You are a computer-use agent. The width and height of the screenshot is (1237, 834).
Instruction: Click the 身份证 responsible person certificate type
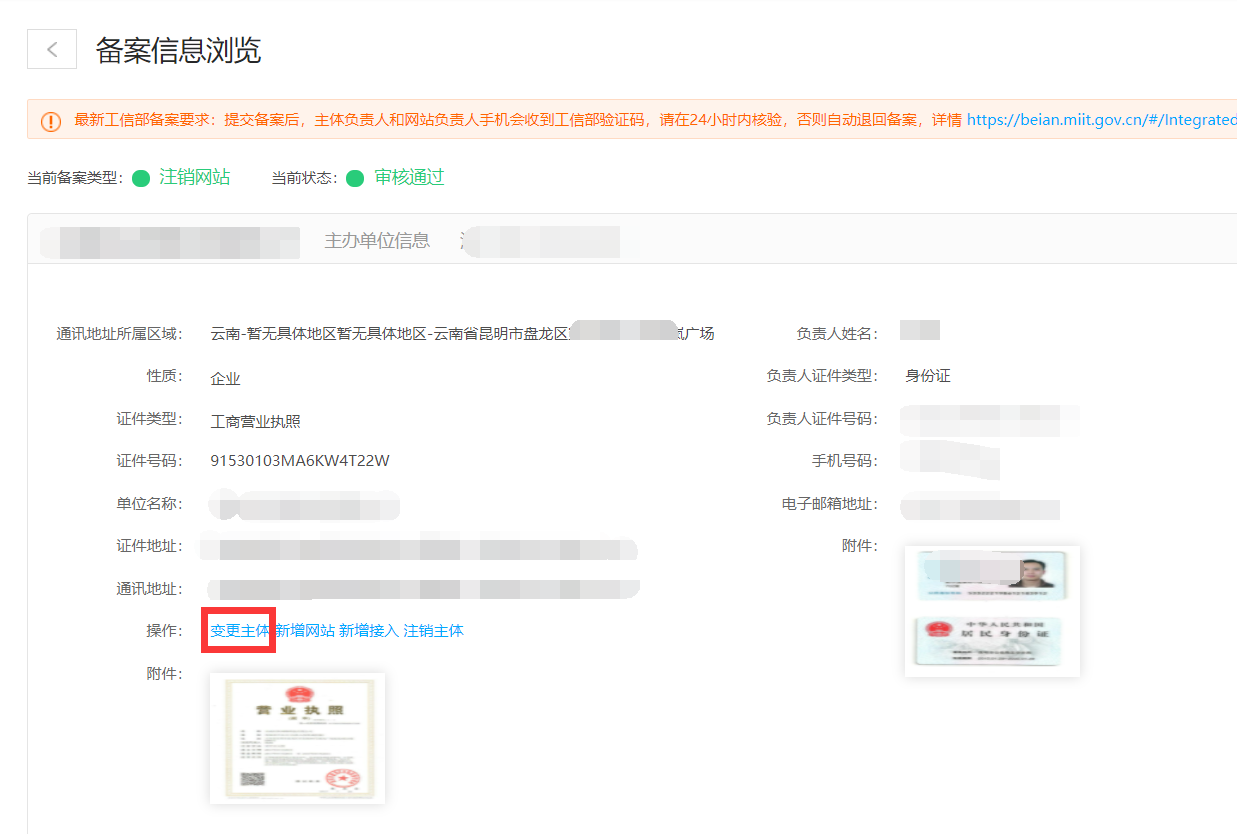tap(927, 374)
